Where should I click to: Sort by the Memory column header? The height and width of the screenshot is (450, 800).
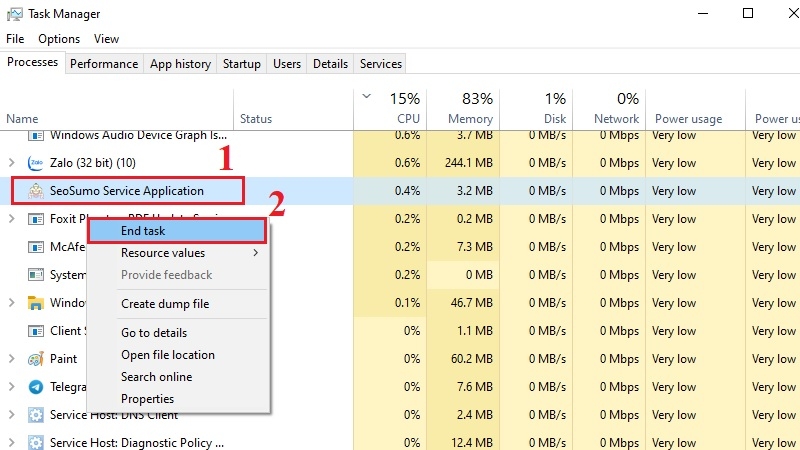[463, 110]
